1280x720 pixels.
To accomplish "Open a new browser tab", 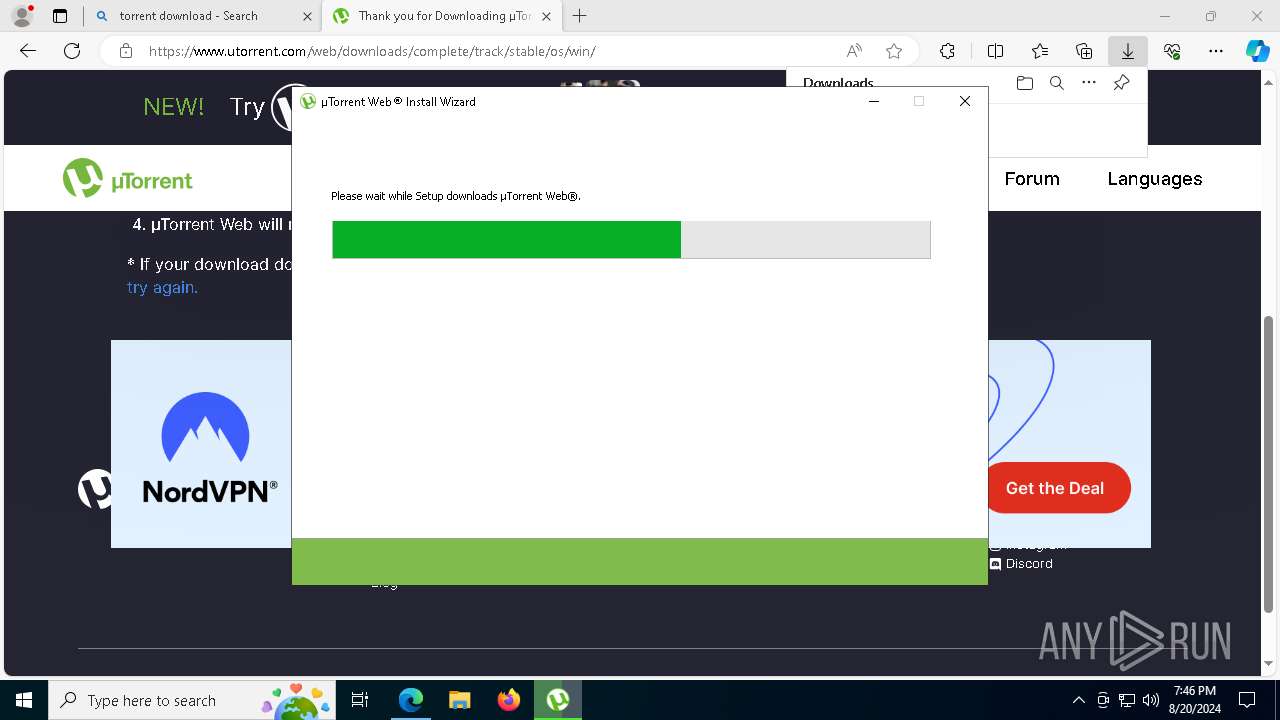I will (580, 16).
